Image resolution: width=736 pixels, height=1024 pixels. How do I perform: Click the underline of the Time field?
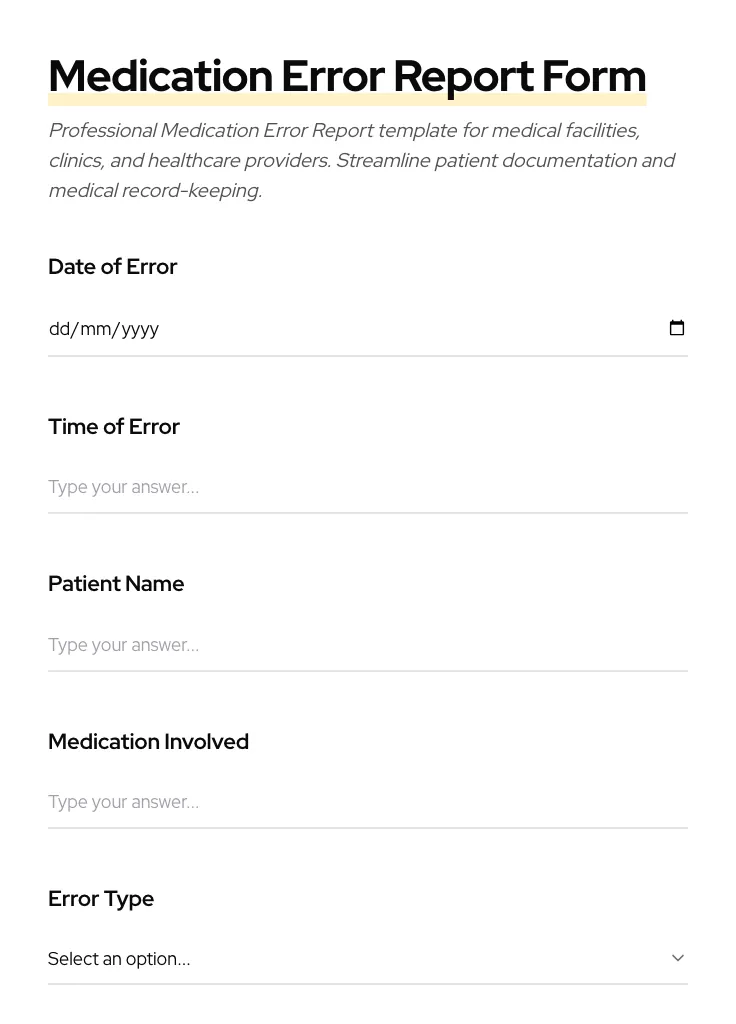[368, 513]
